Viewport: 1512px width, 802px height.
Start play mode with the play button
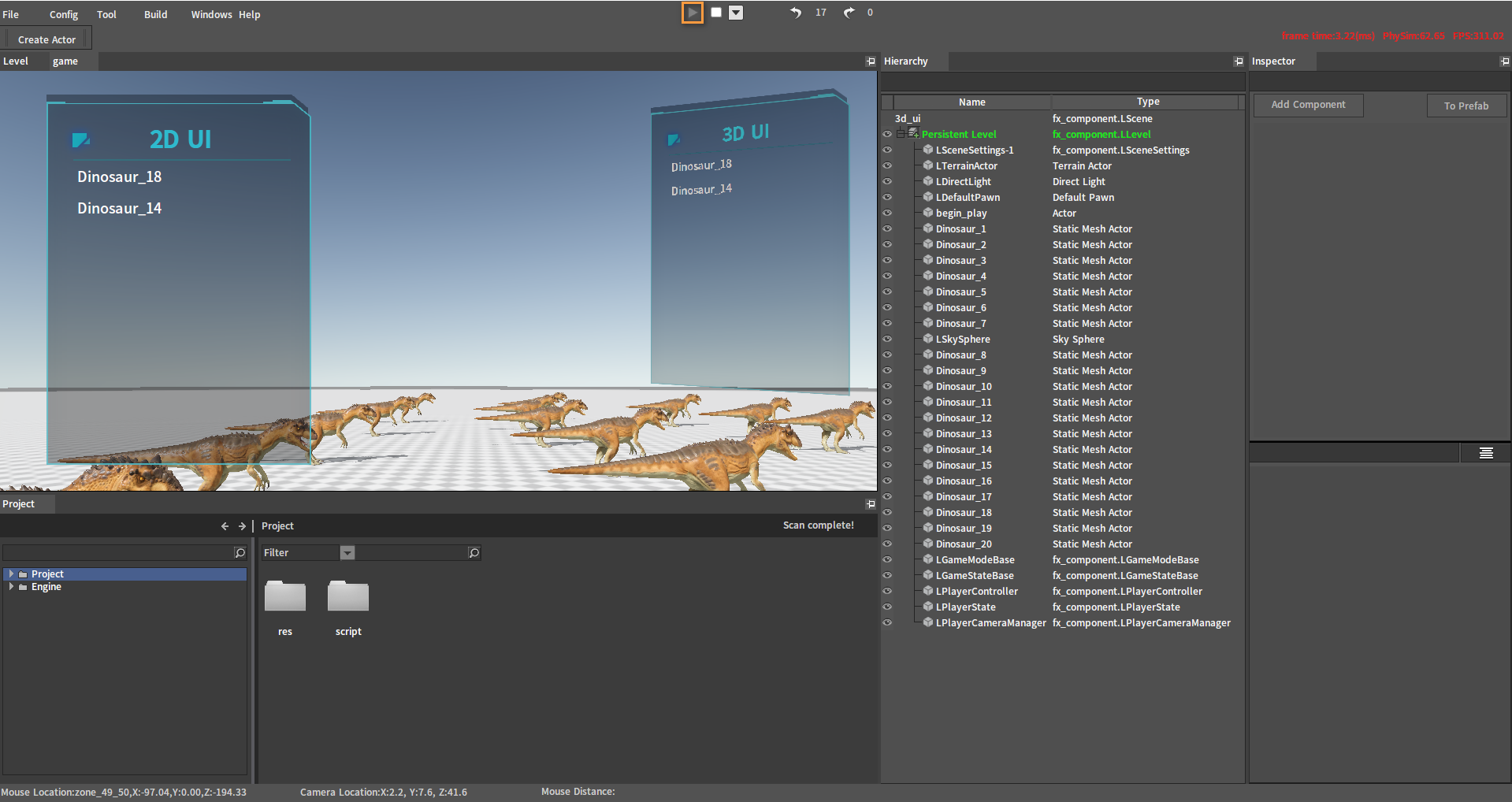(x=692, y=13)
